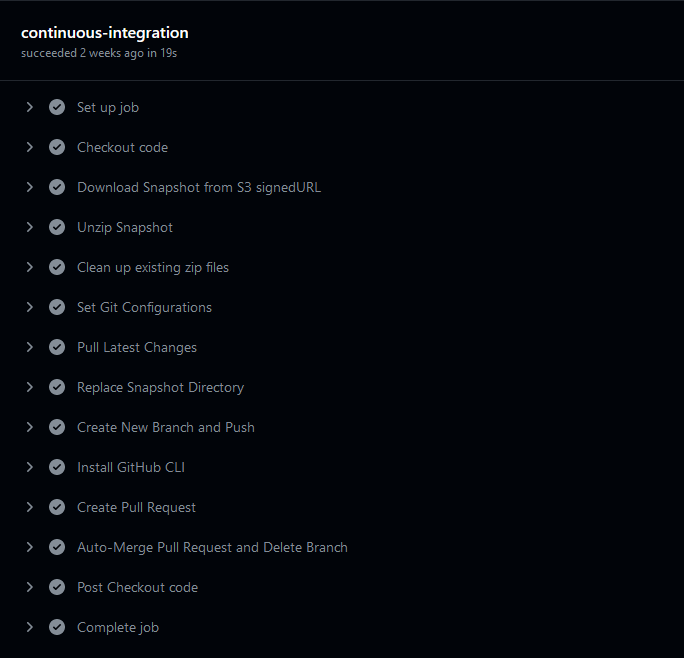Expand the Download Snapshot from S3 signedURL chevron
The height and width of the screenshot is (658, 684).
[30, 187]
